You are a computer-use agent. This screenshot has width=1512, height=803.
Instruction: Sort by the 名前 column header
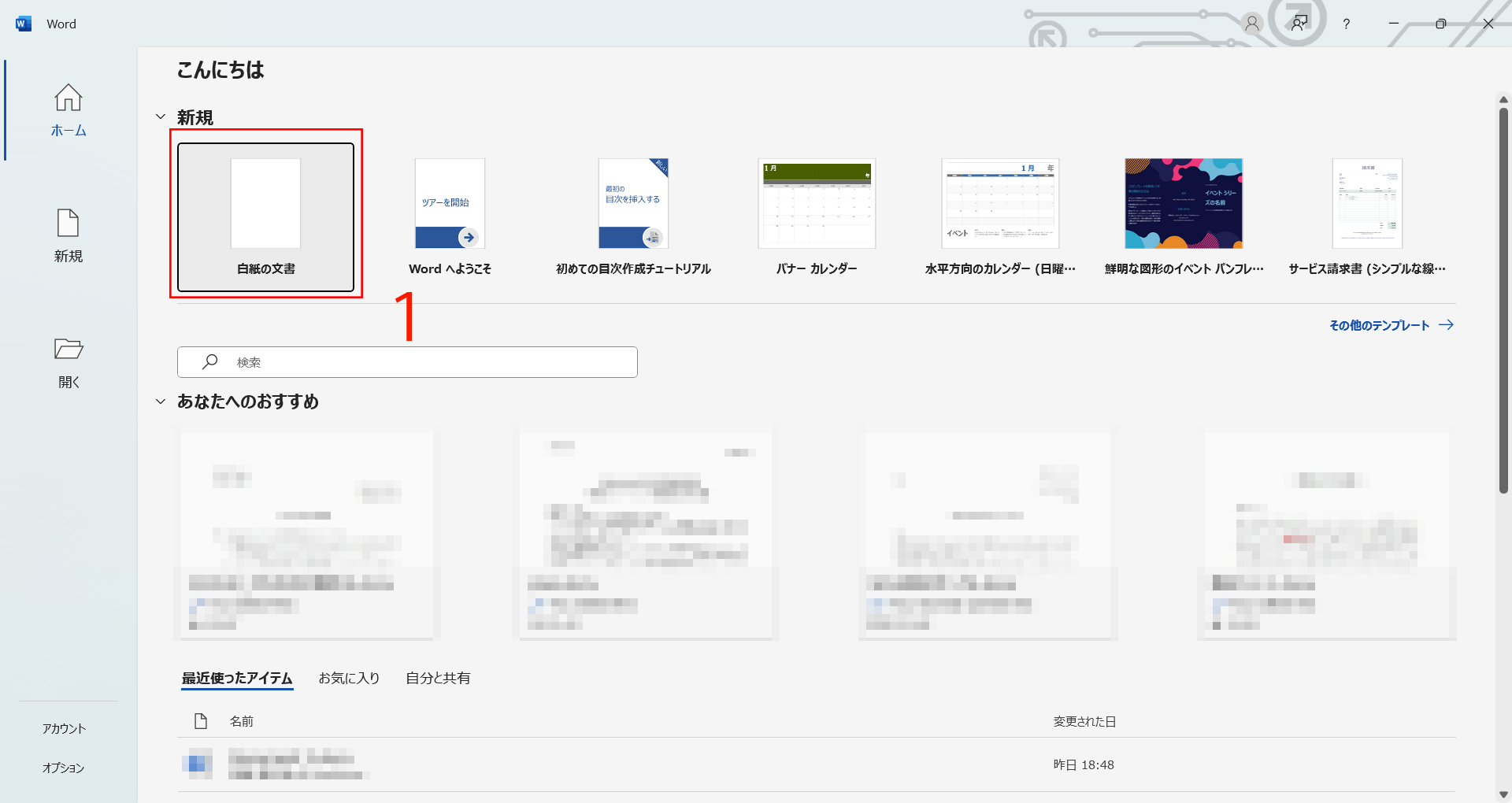241,721
